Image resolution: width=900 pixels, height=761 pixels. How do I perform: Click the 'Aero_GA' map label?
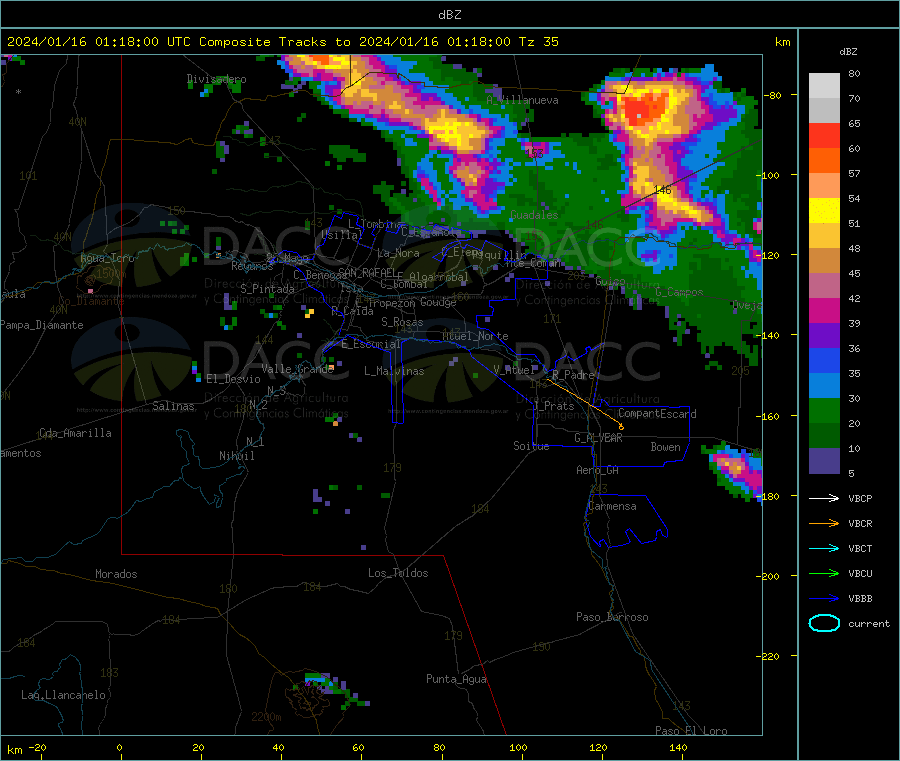(x=597, y=470)
